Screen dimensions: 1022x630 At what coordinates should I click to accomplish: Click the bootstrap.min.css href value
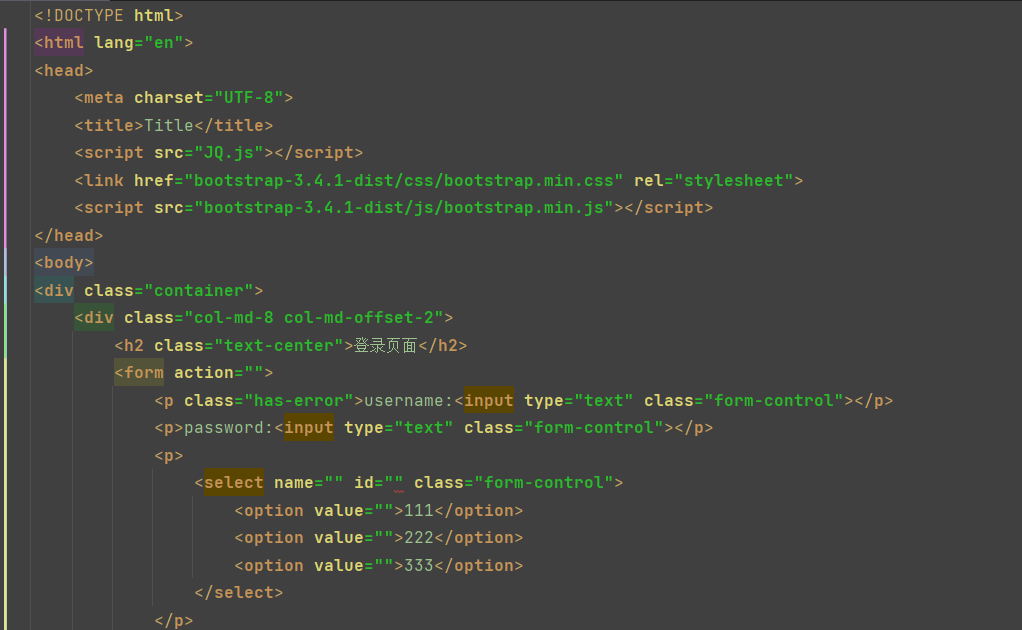tap(403, 180)
